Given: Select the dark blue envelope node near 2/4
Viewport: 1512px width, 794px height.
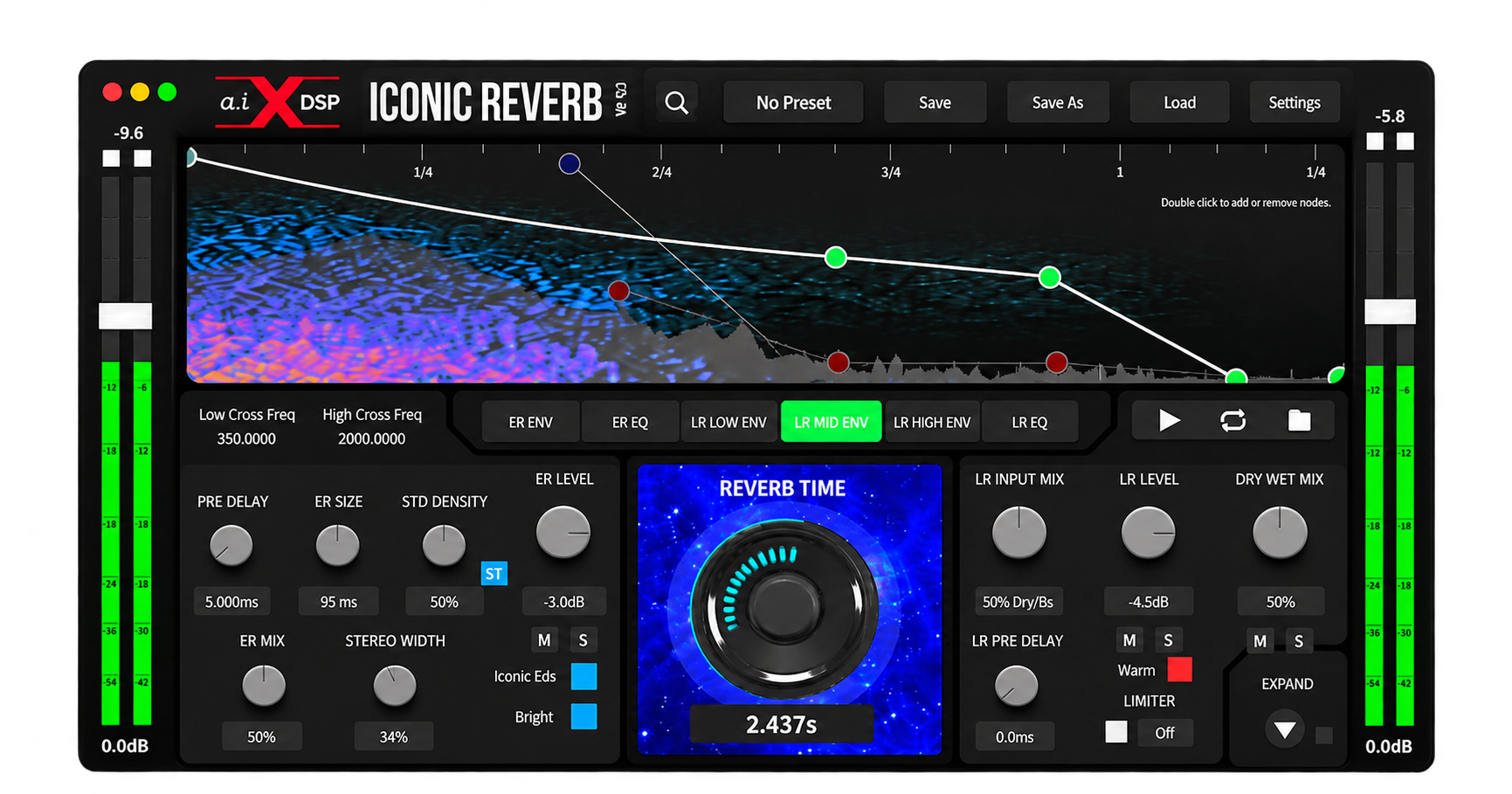Looking at the screenshot, I should tap(570, 163).
